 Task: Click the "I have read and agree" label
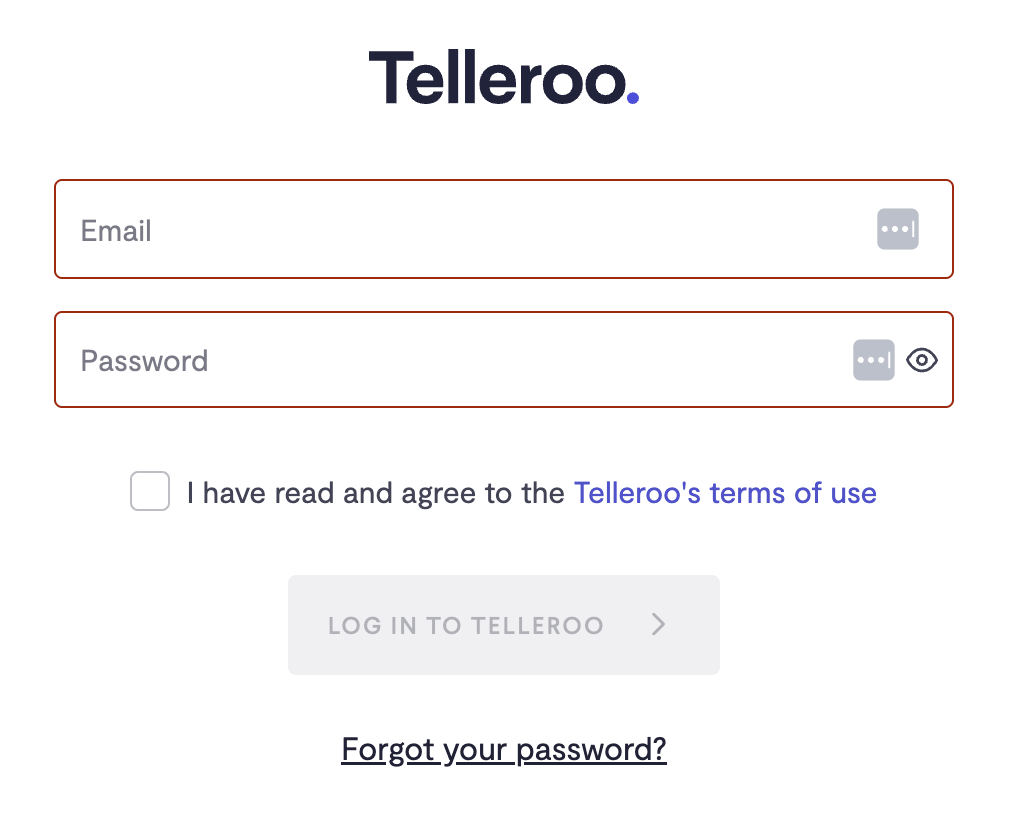click(x=375, y=493)
